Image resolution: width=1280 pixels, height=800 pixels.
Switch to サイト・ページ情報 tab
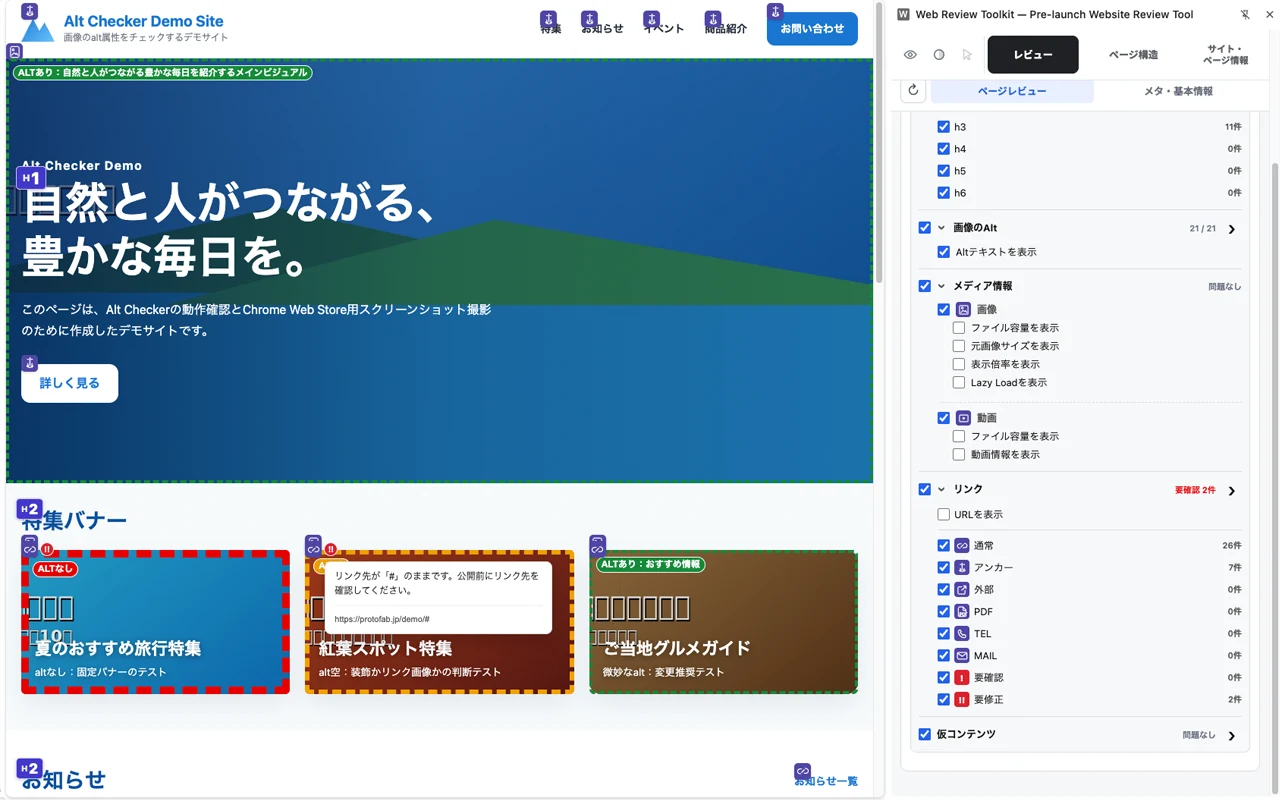[1225, 55]
